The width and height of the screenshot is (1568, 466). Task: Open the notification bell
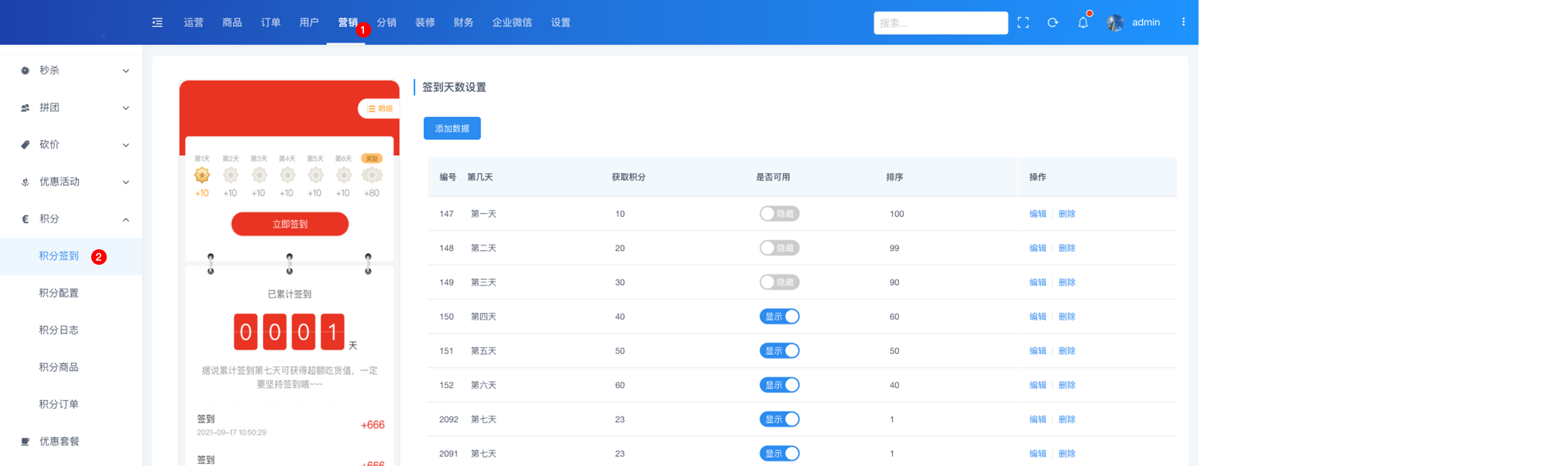(x=1083, y=23)
